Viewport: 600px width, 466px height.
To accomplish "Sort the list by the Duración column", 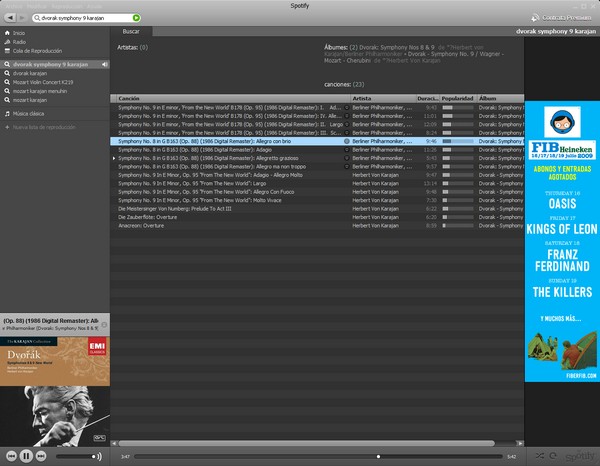I will pyautogui.click(x=427, y=98).
